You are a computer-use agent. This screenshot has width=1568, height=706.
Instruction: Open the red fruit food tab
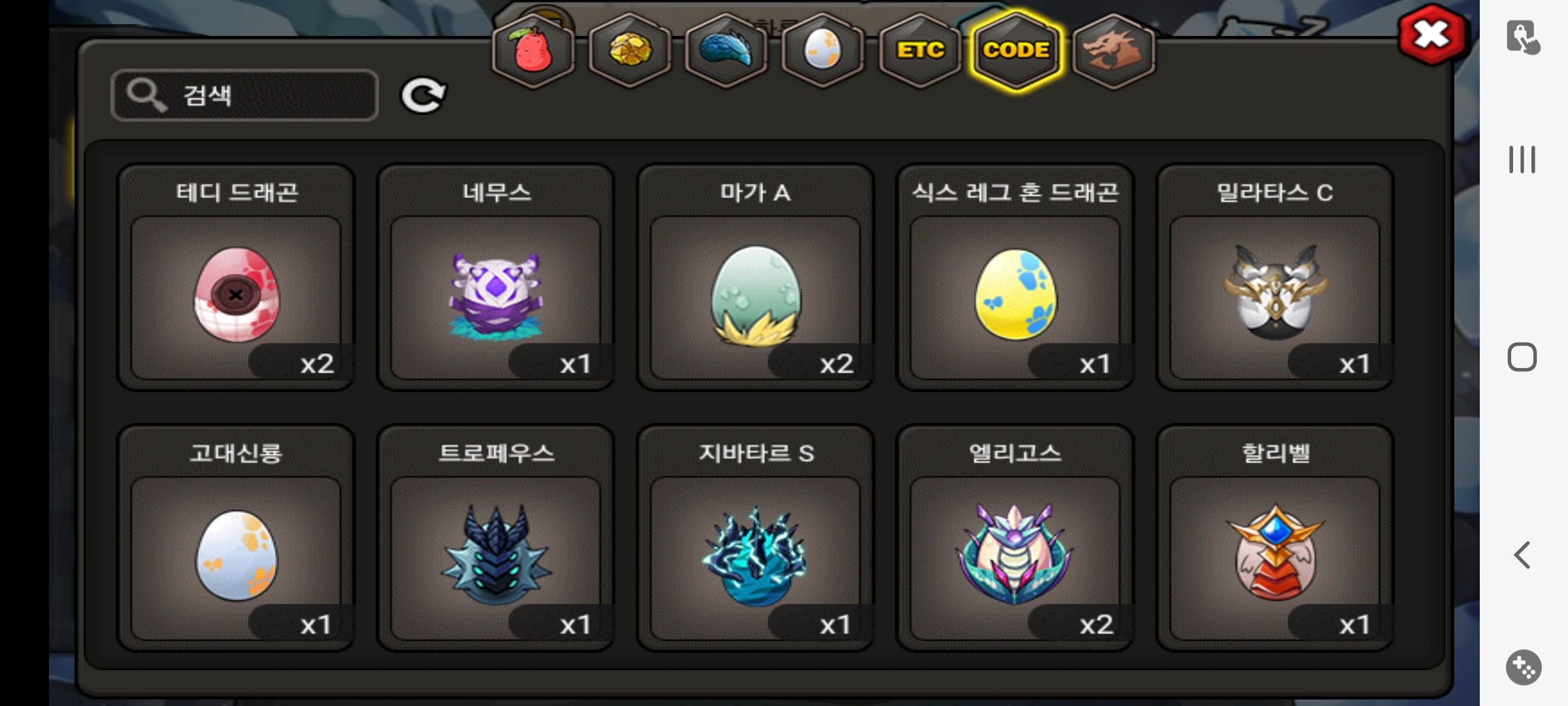[533, 50]
